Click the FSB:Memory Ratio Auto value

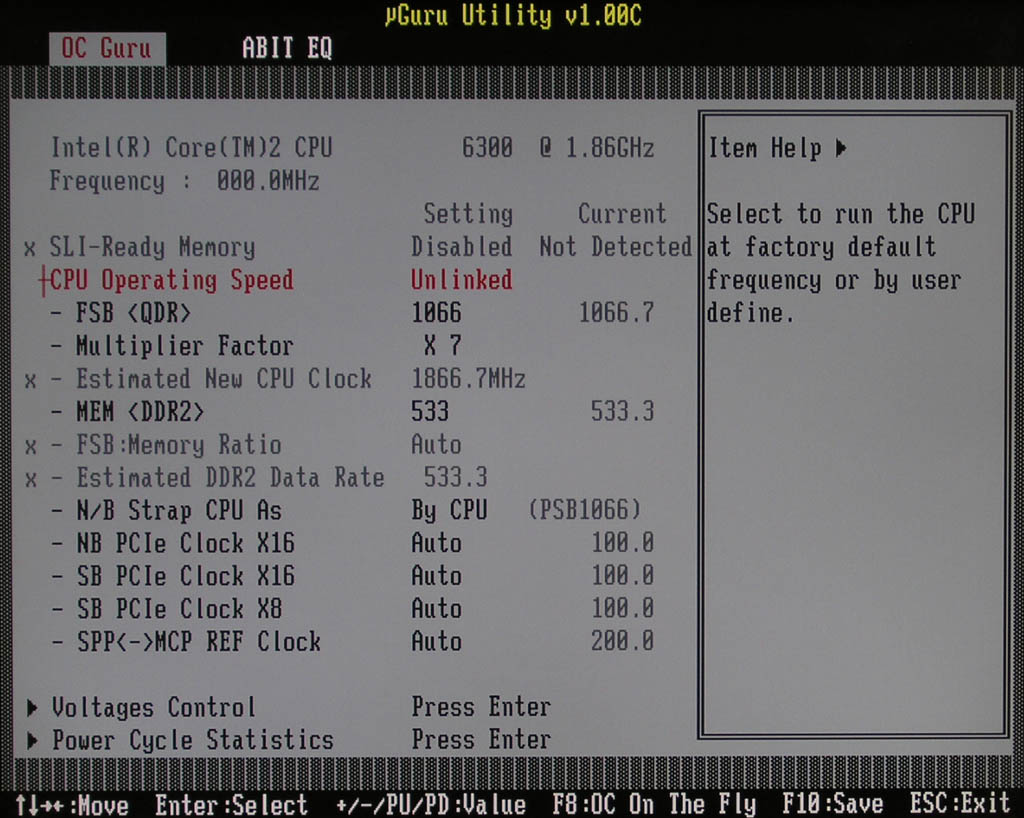pos(436,445)
